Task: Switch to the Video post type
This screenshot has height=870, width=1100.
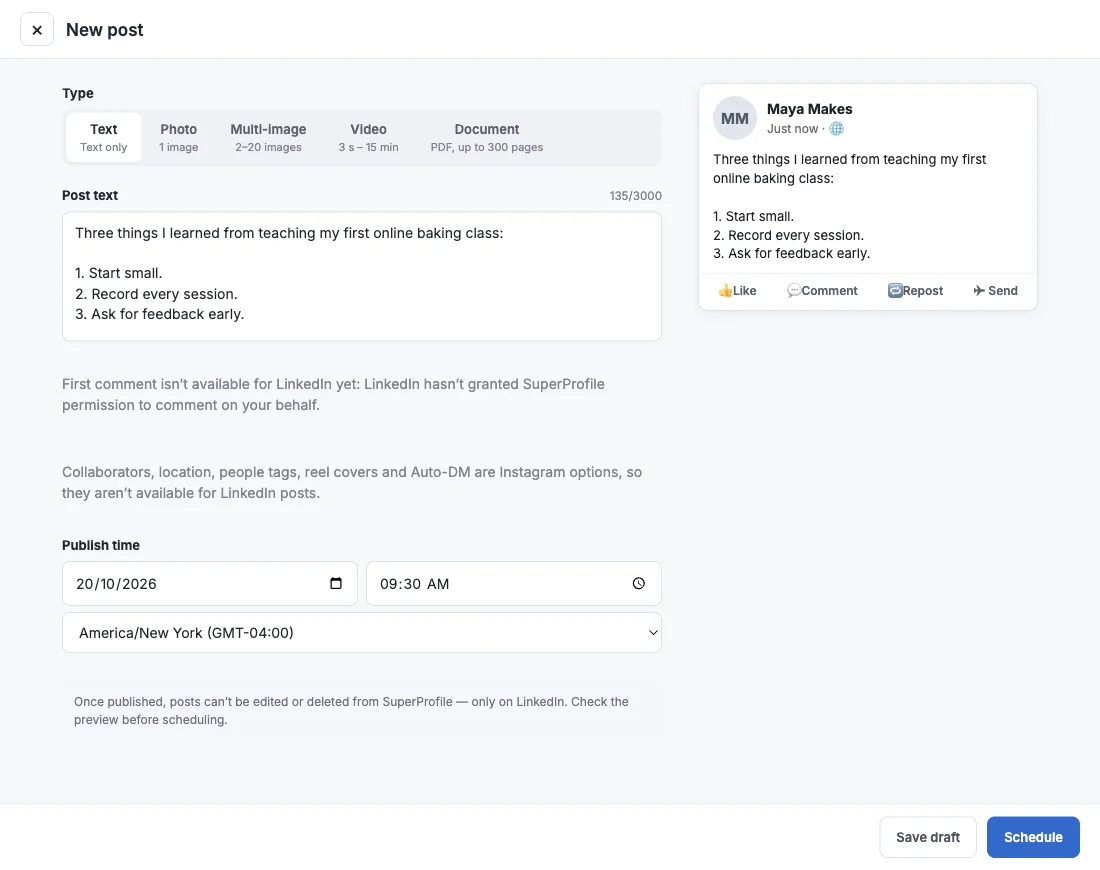Action: pyautogui.click(x=368, y=138)
